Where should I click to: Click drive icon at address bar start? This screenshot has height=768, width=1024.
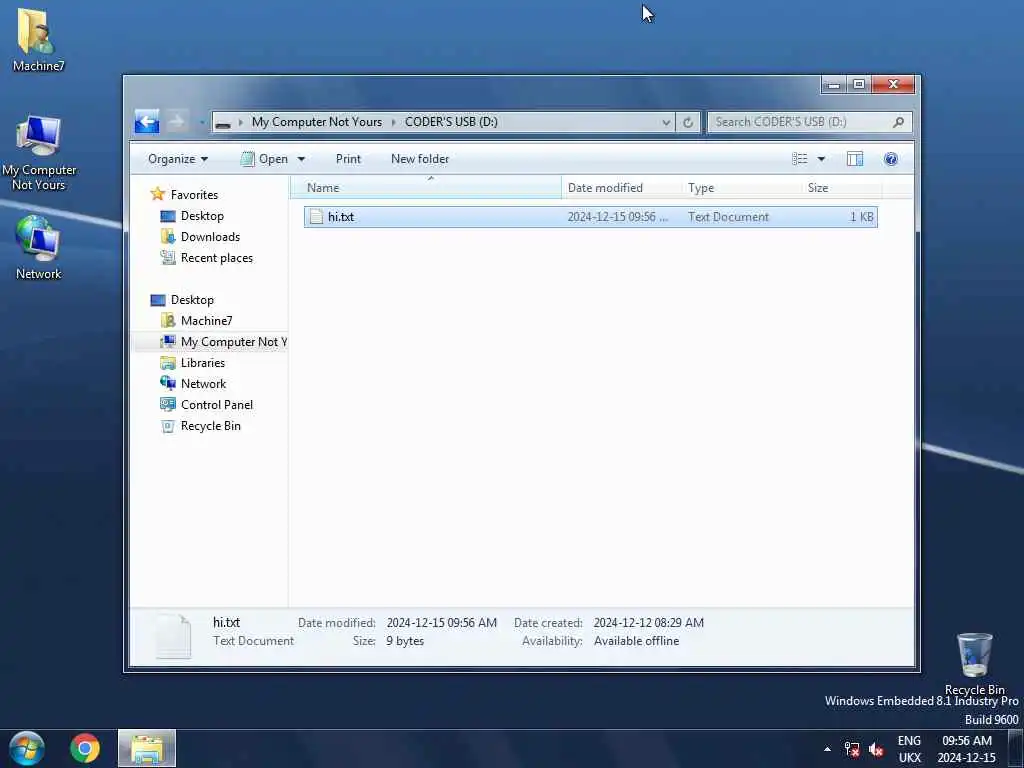tap(223, 123)
